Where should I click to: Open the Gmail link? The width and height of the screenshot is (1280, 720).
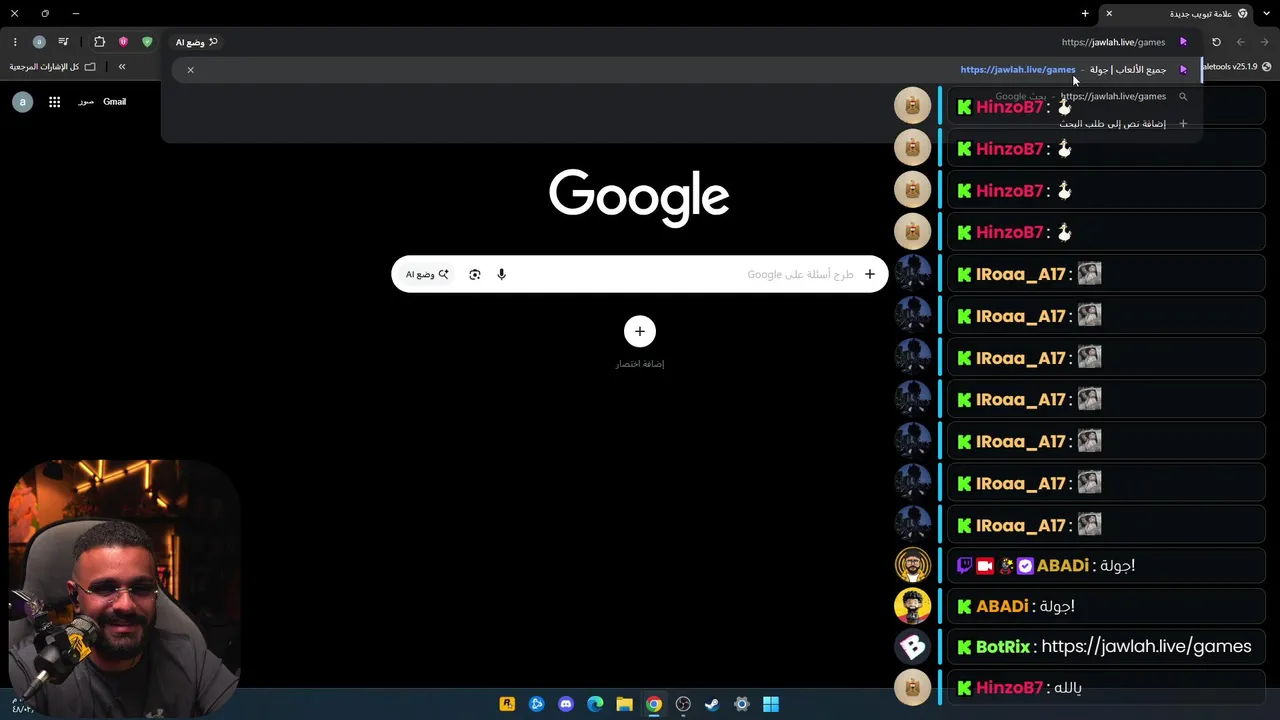pos(114,102)
